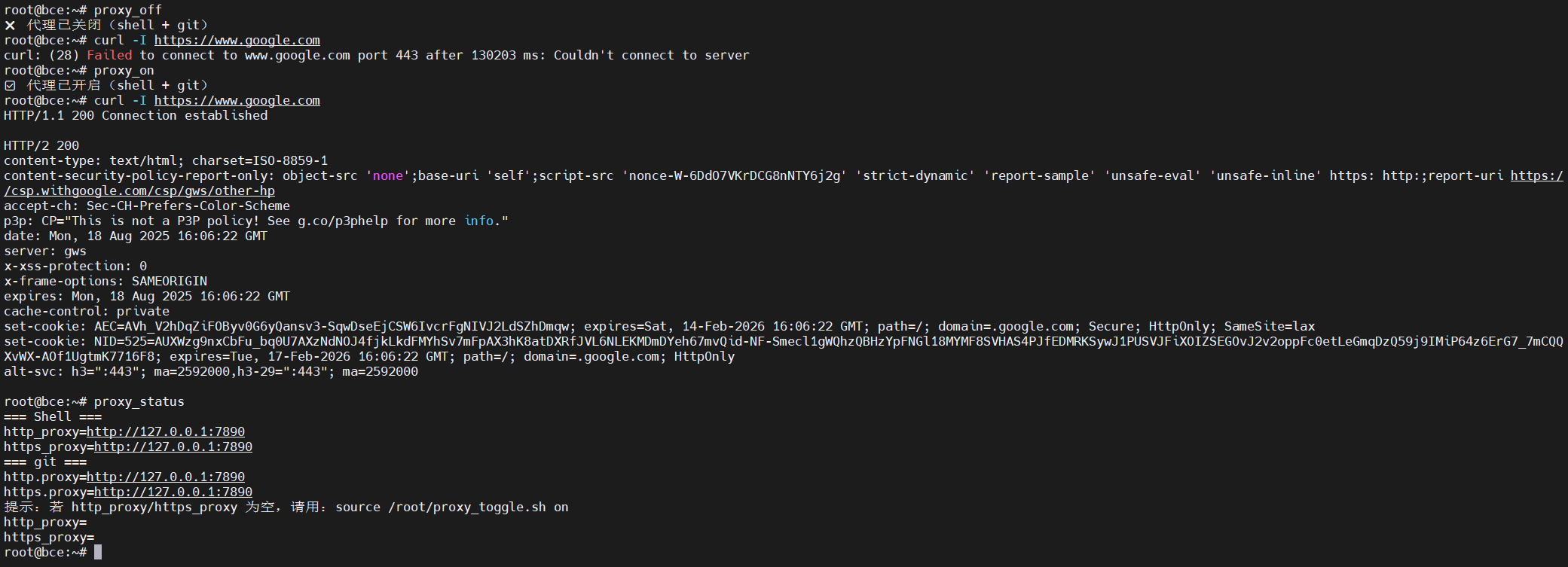Image resolution: width=1568 pixels, height=567 pixels.
Task: Click the "server: gws" header line
Action: [45, 251]
